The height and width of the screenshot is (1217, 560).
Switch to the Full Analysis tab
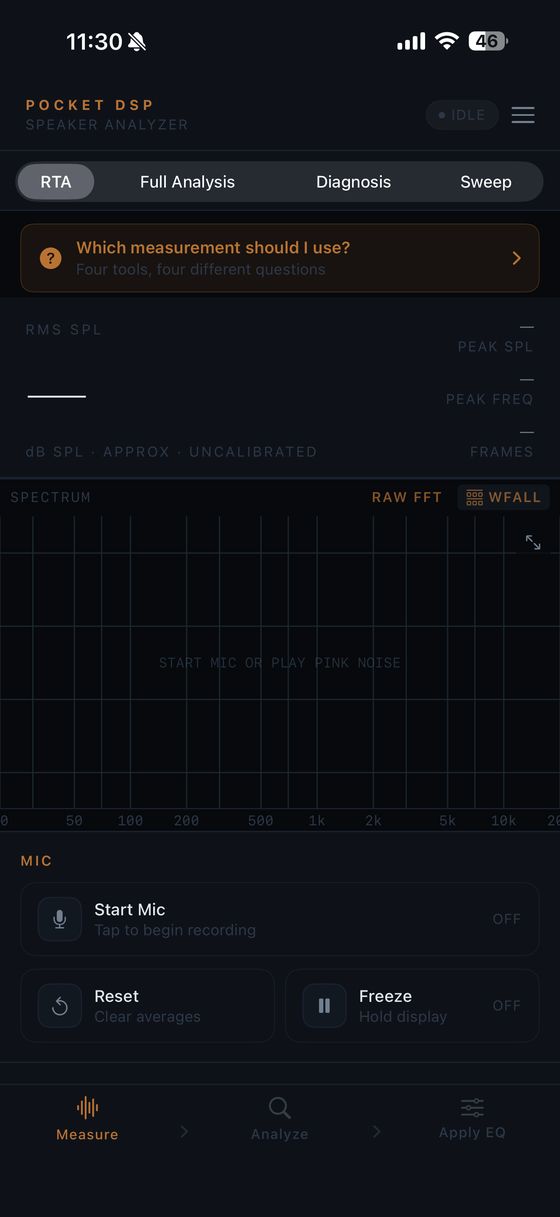pos(187,182)
